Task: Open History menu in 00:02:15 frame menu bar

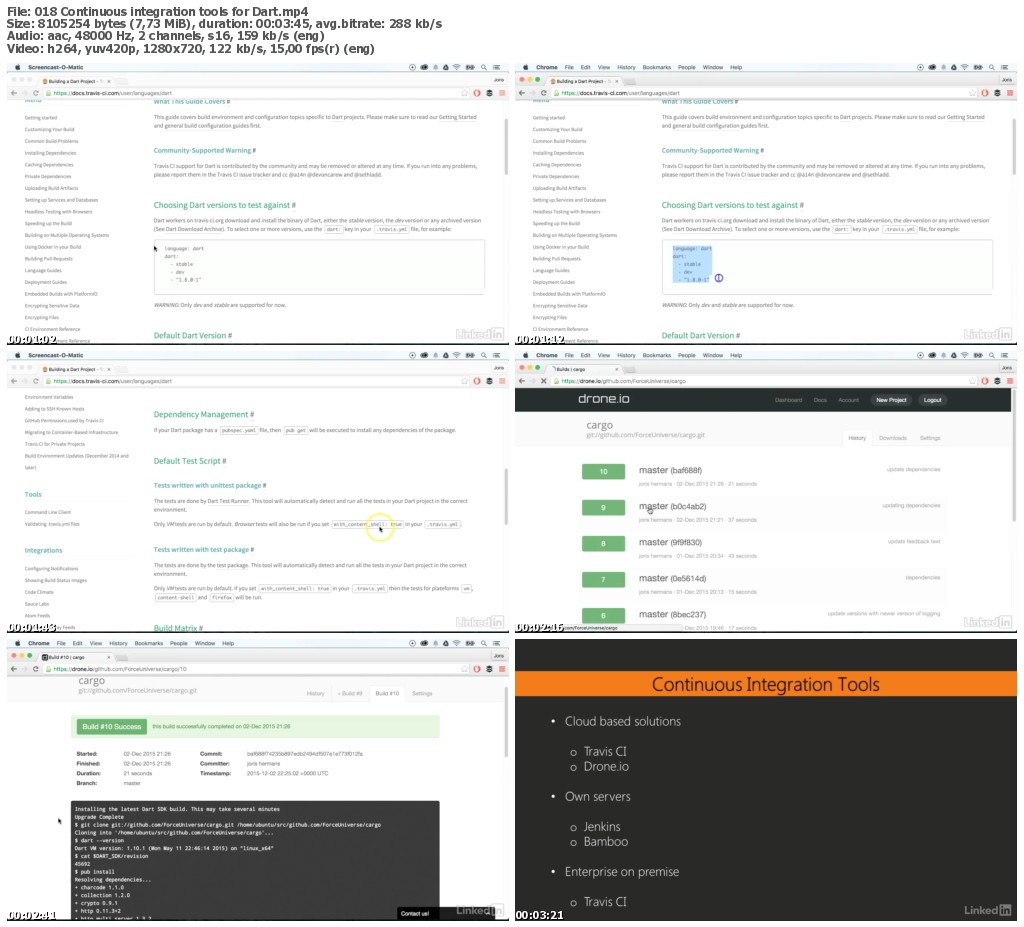Action: click(x=626, y=355)
